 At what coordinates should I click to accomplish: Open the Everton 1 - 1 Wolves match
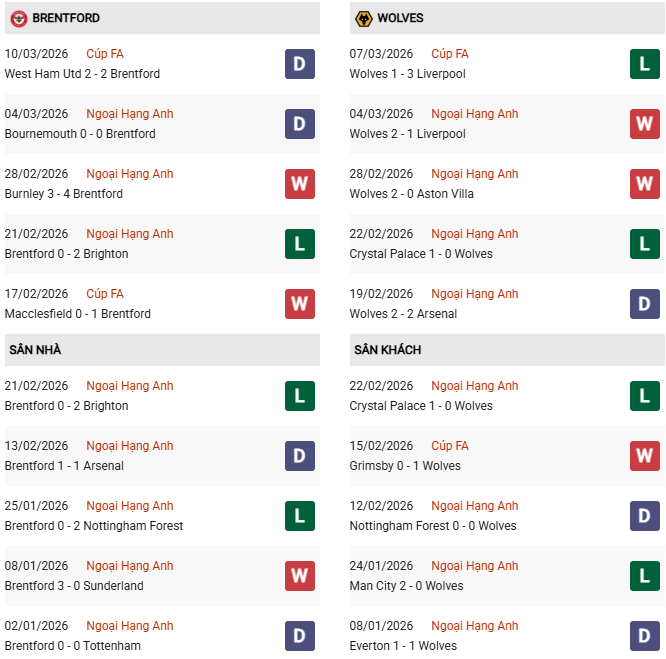(x=403, y=646)
